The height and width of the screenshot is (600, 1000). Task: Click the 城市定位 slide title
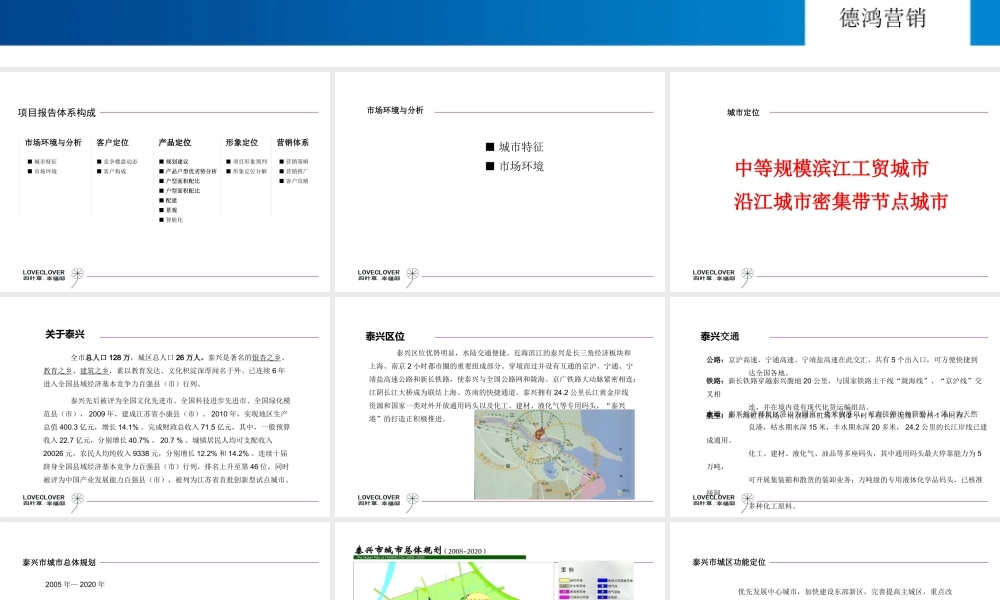(x=743, y=112)
